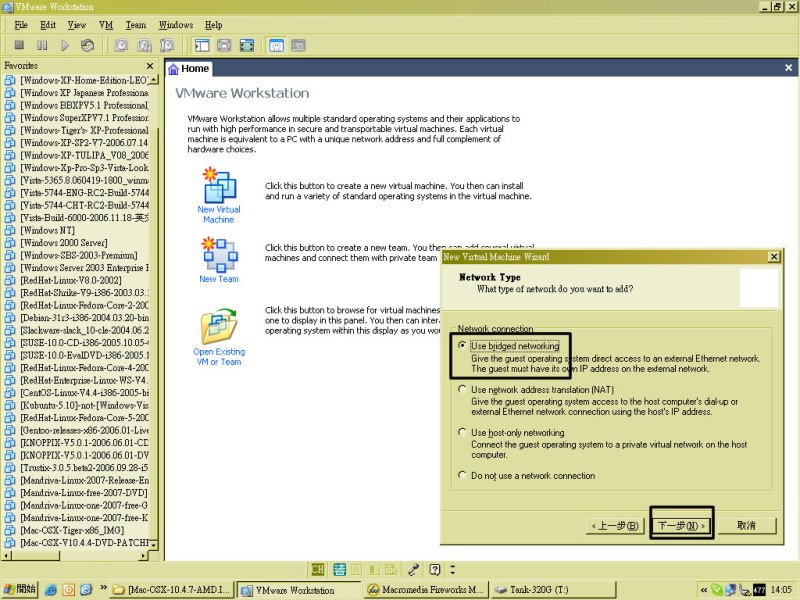Click the New Team icon
Viewport: 800px width, 600px height.
(220, 255)
